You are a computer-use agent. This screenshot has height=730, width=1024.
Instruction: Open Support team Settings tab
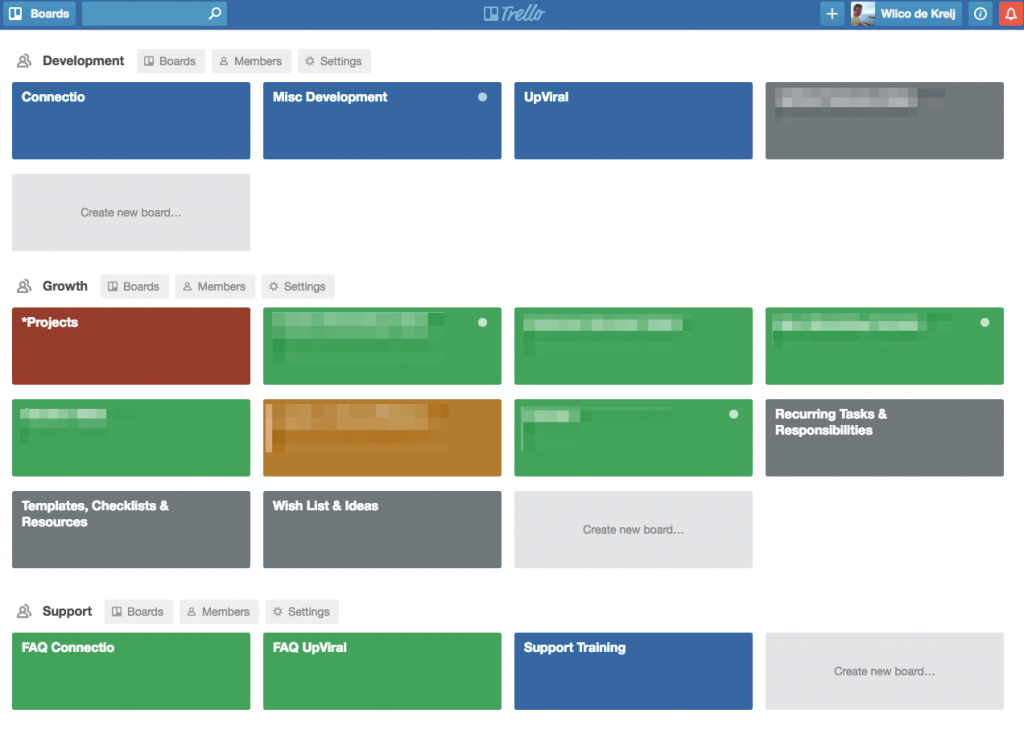tap(302, 611)
